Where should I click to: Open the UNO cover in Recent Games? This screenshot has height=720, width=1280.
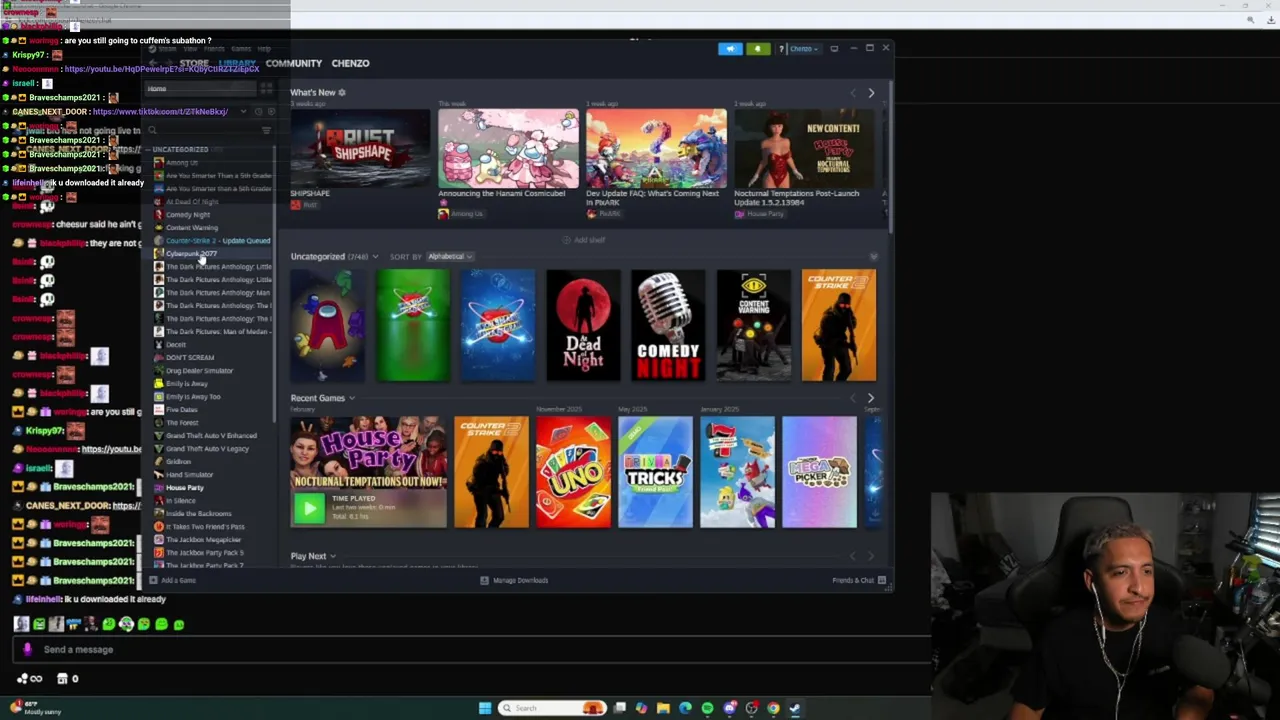573,472
